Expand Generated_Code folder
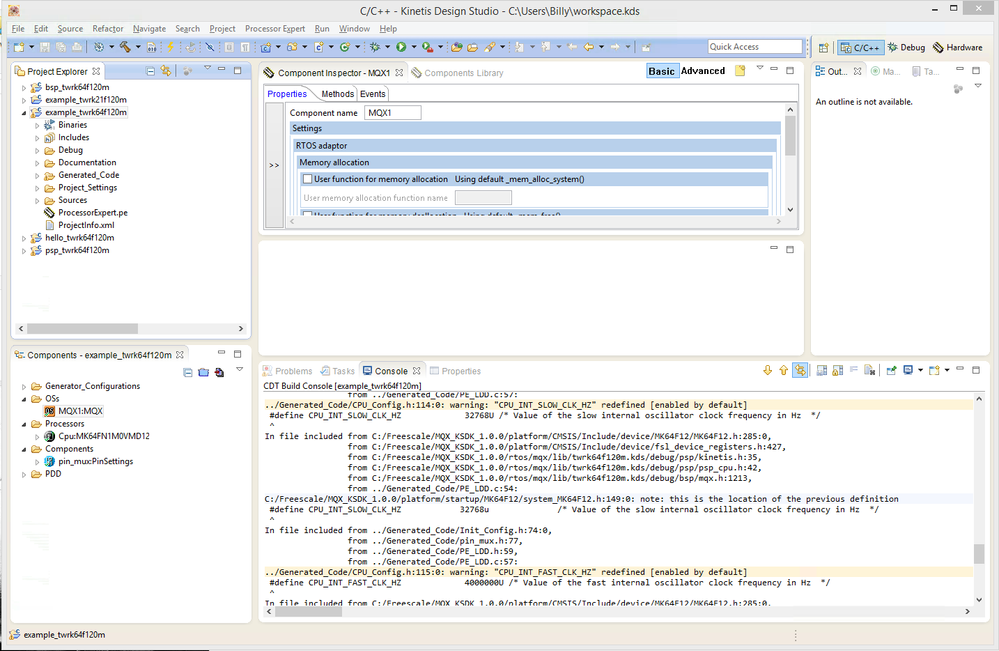The image size is (999, 651). coord(37,175)
